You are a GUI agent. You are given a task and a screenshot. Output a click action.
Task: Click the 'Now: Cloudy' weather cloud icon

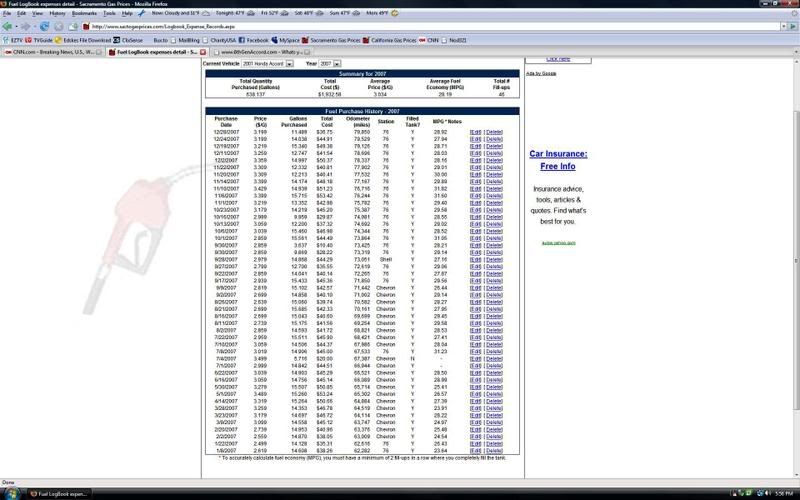click(x=206, y=13)
